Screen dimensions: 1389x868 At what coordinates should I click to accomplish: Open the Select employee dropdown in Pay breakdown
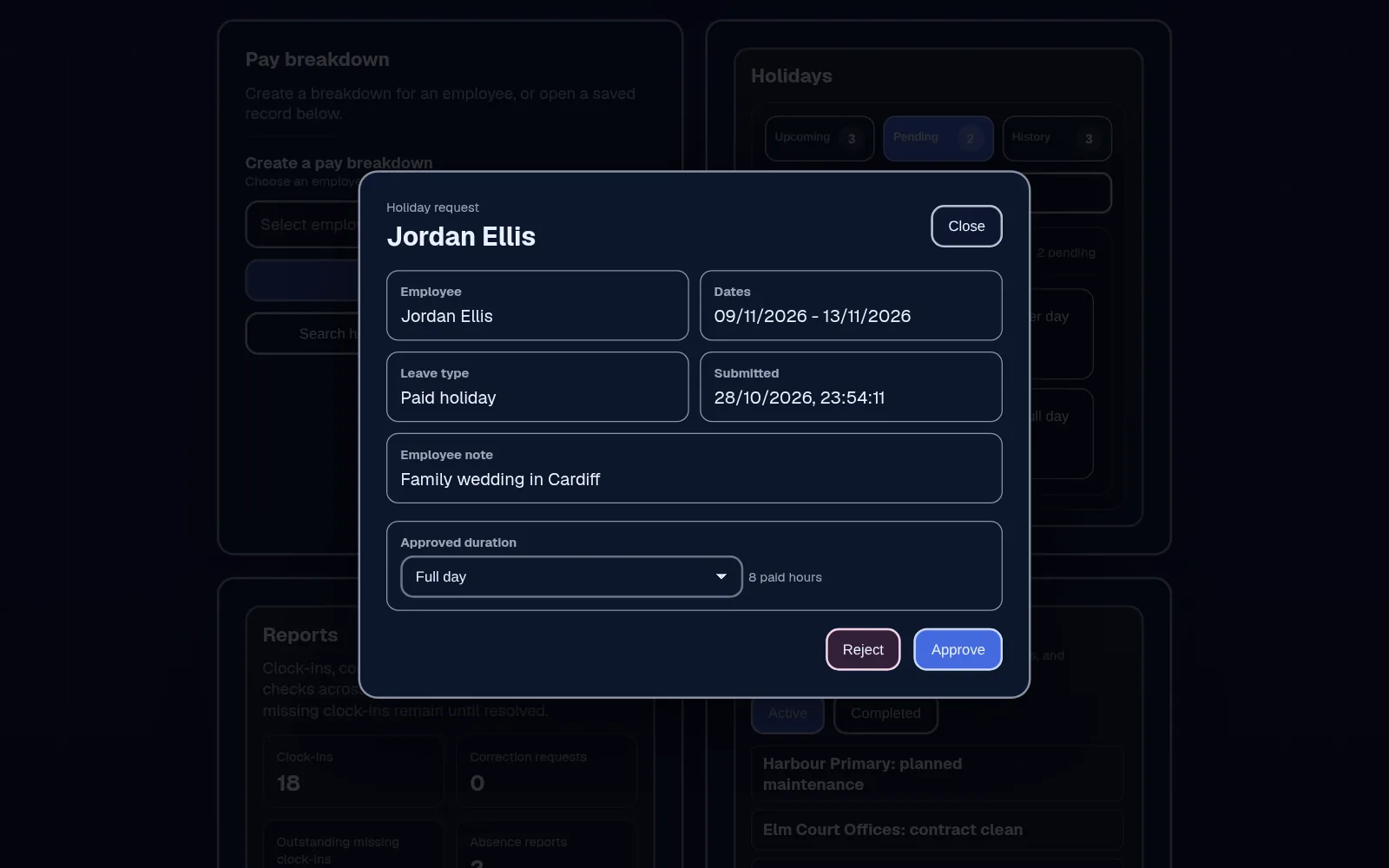[302, 225]
